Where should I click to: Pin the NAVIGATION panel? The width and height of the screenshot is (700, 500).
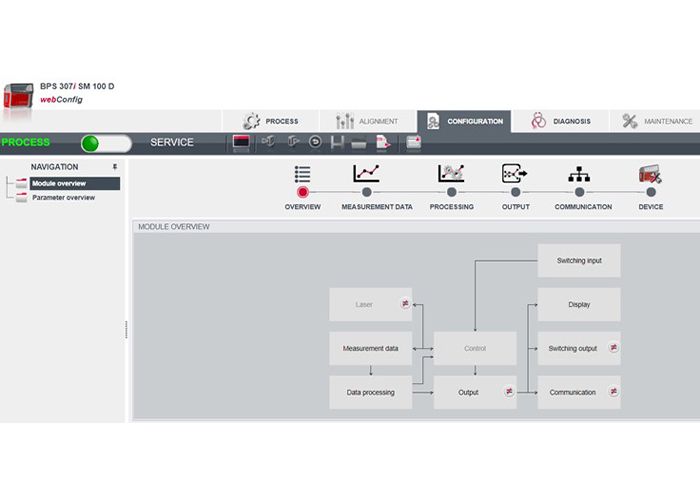[x=115, y=167]
